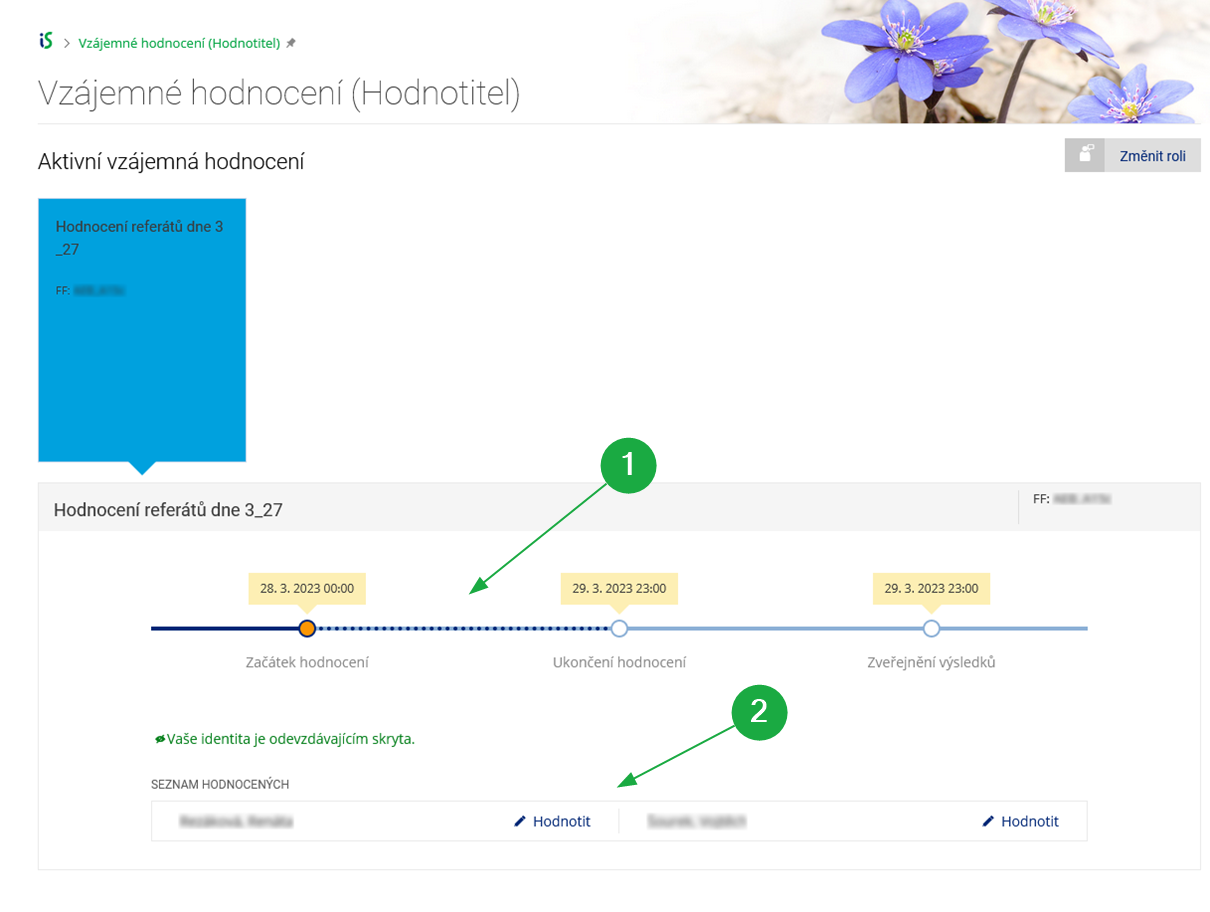This screenshot has width=1210, height=912.
Task: Open the Vzájemné hodnocení (Hodnotitel) breadcrumb link
Action: tap(179, 43)
